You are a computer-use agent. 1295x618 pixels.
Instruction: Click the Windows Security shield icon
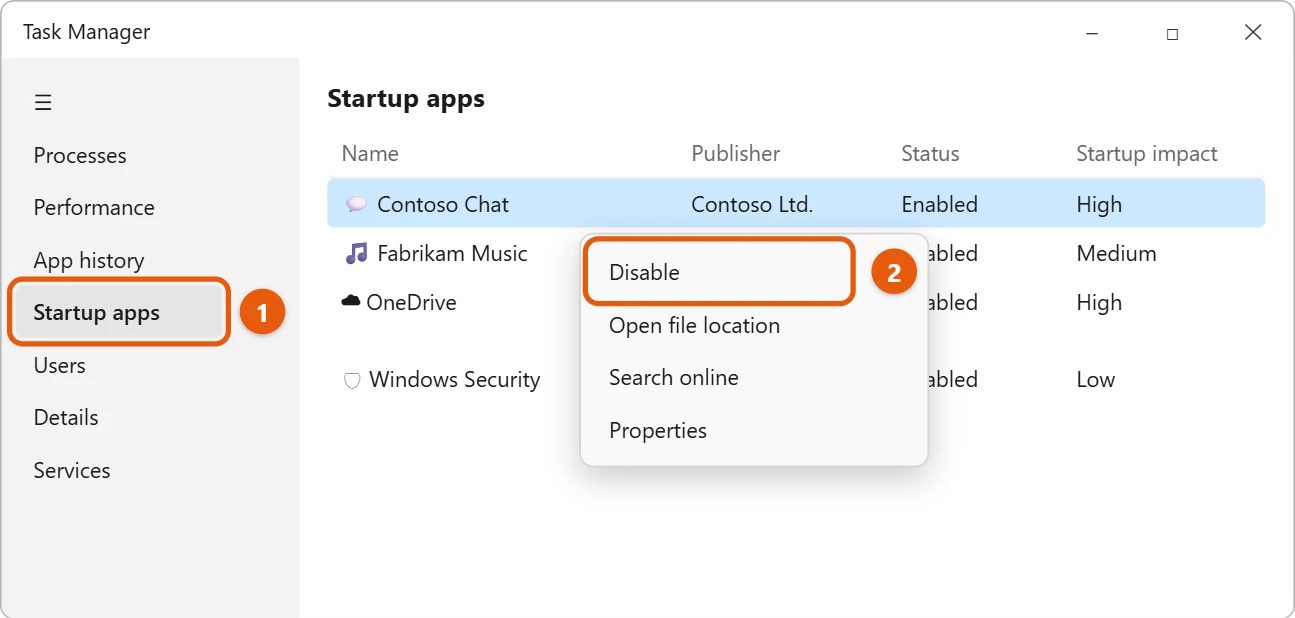(352, 380)
